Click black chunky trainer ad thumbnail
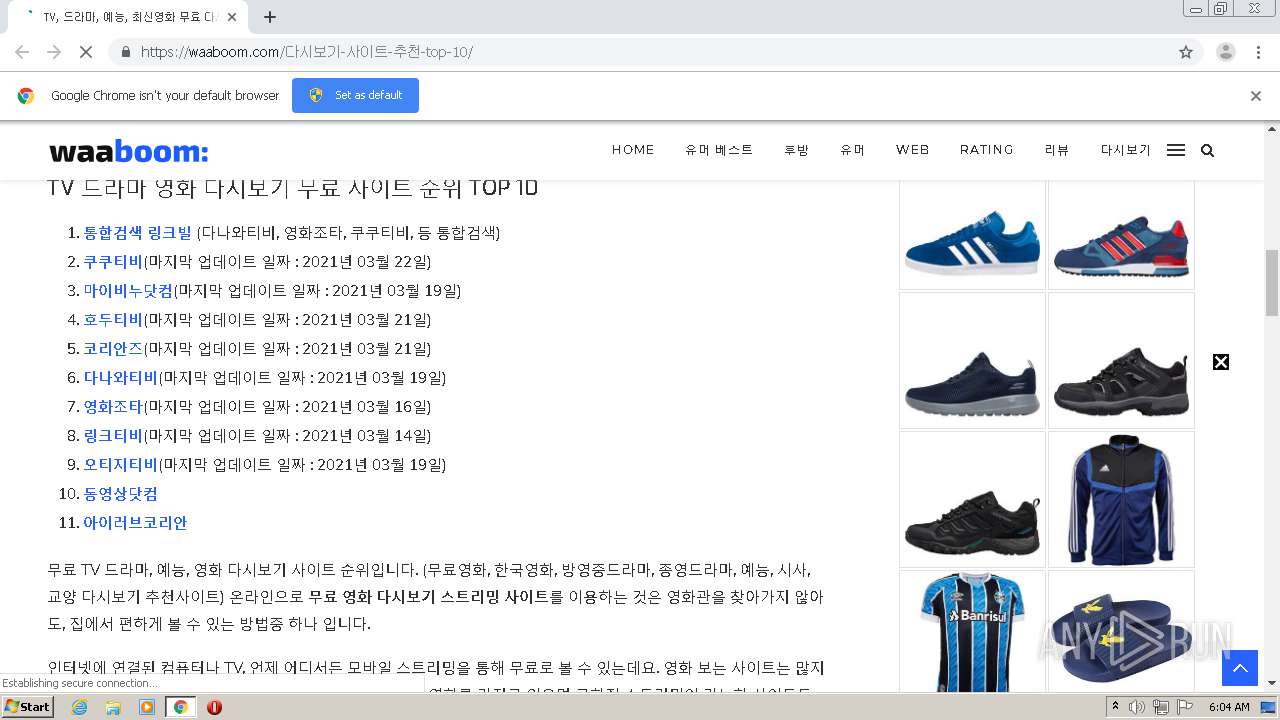Image resolution: width=1280 pixels, height=720 pixels. pyautogui.click(x=972, y=499)
